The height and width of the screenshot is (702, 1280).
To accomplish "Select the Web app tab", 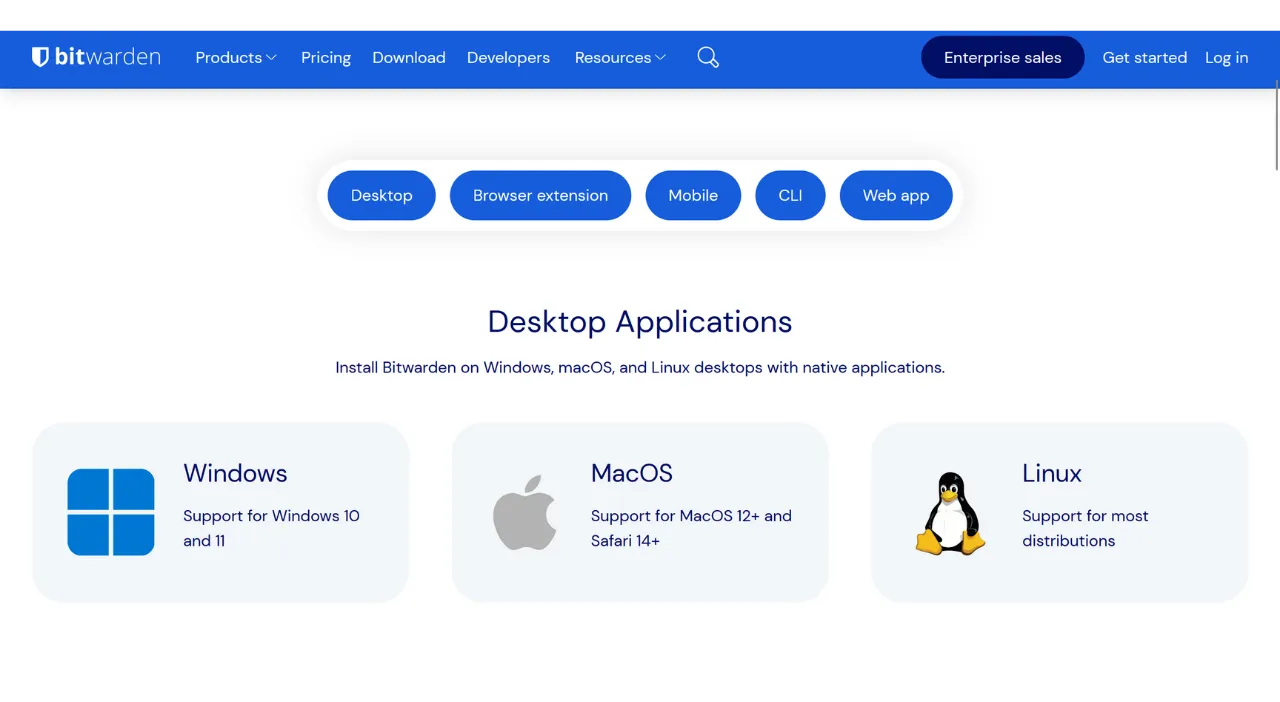I will tap(896, 195).
